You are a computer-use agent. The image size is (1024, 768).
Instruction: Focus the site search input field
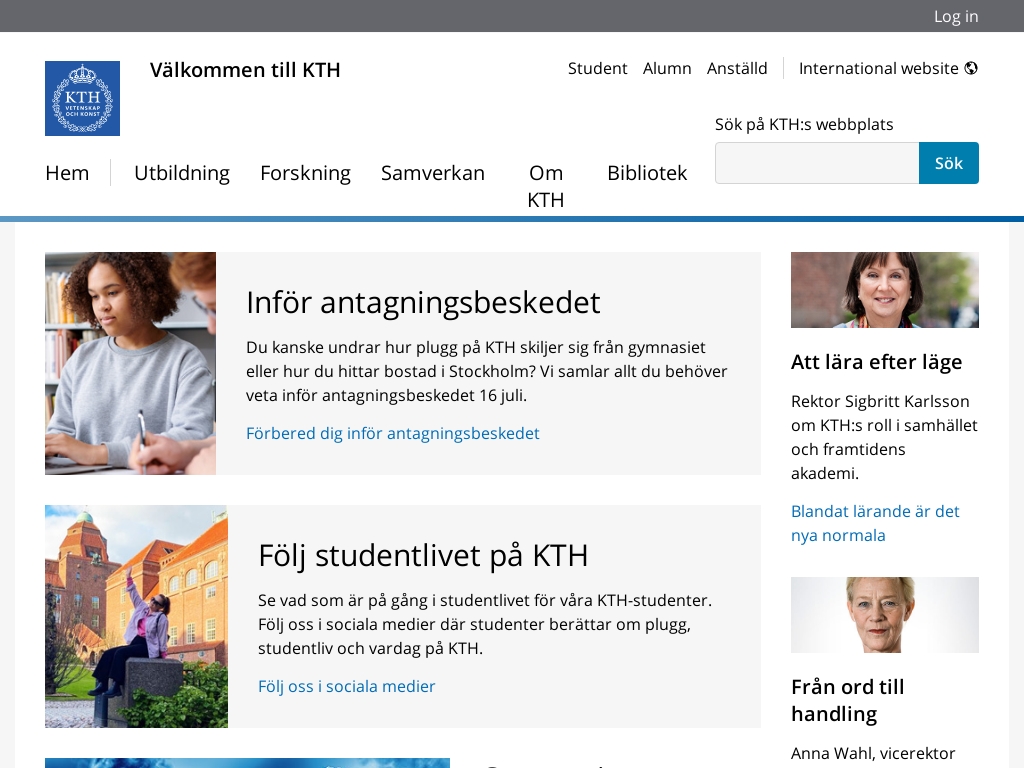pos(817,163)
